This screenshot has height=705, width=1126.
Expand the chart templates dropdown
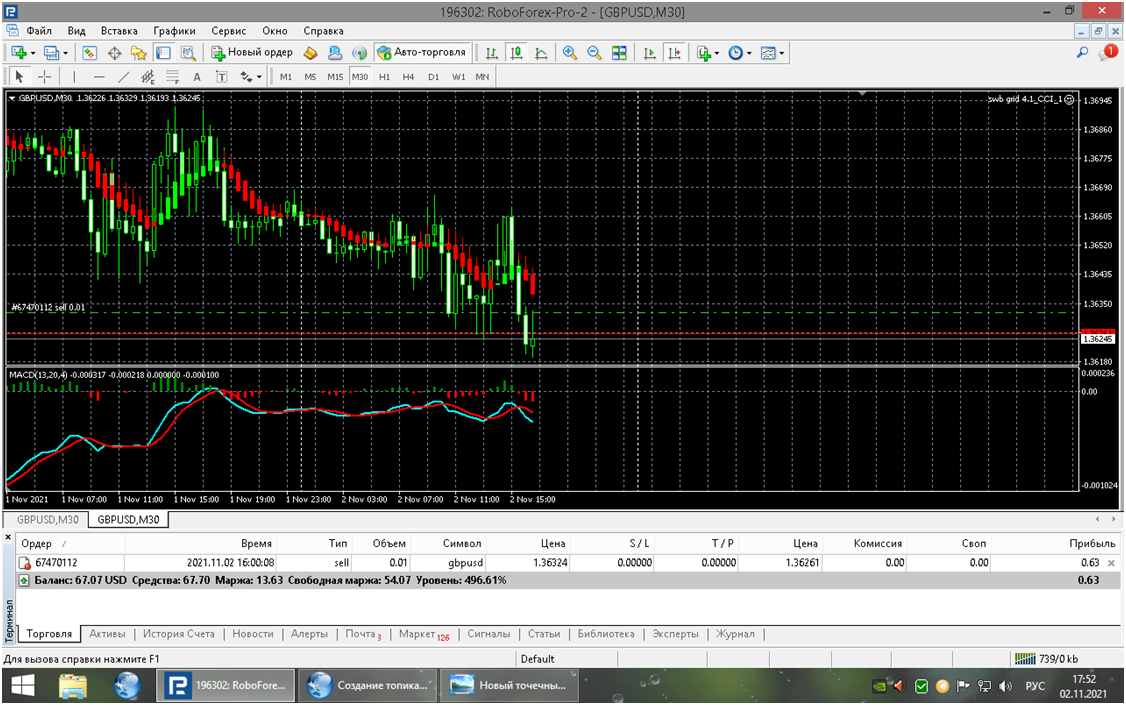pos(773,53)
